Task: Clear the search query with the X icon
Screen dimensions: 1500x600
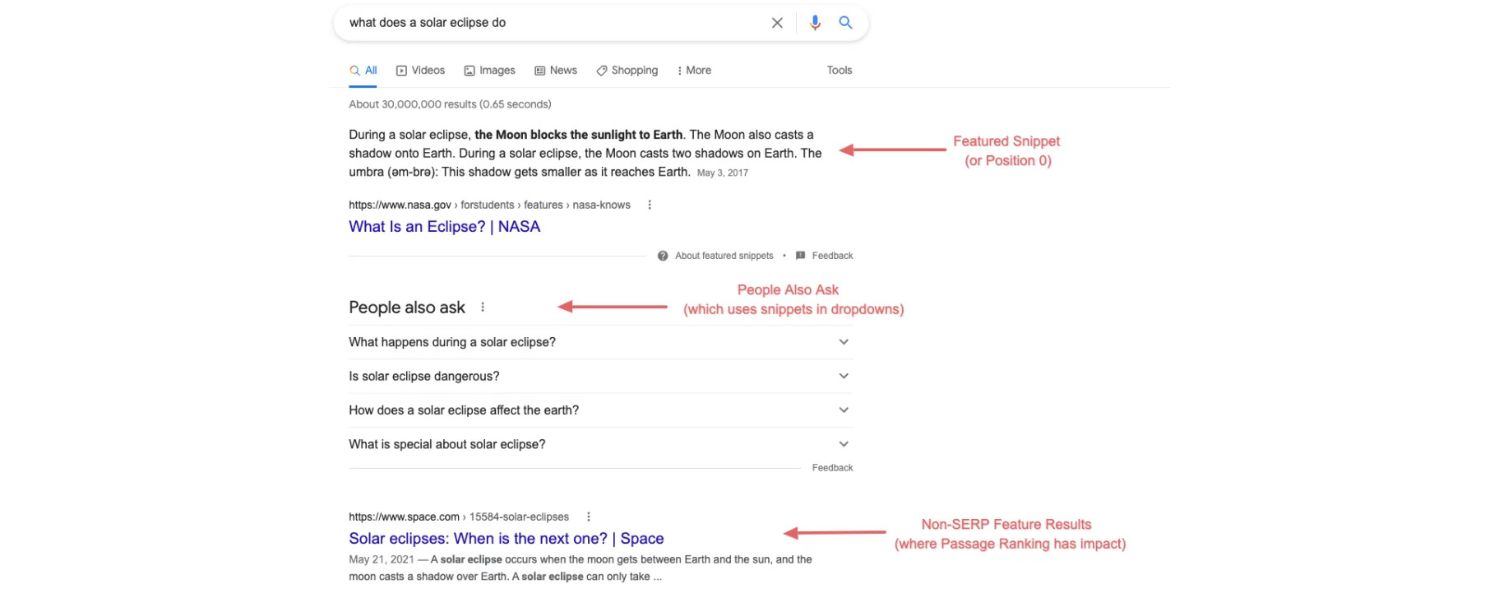Action: 777,21
